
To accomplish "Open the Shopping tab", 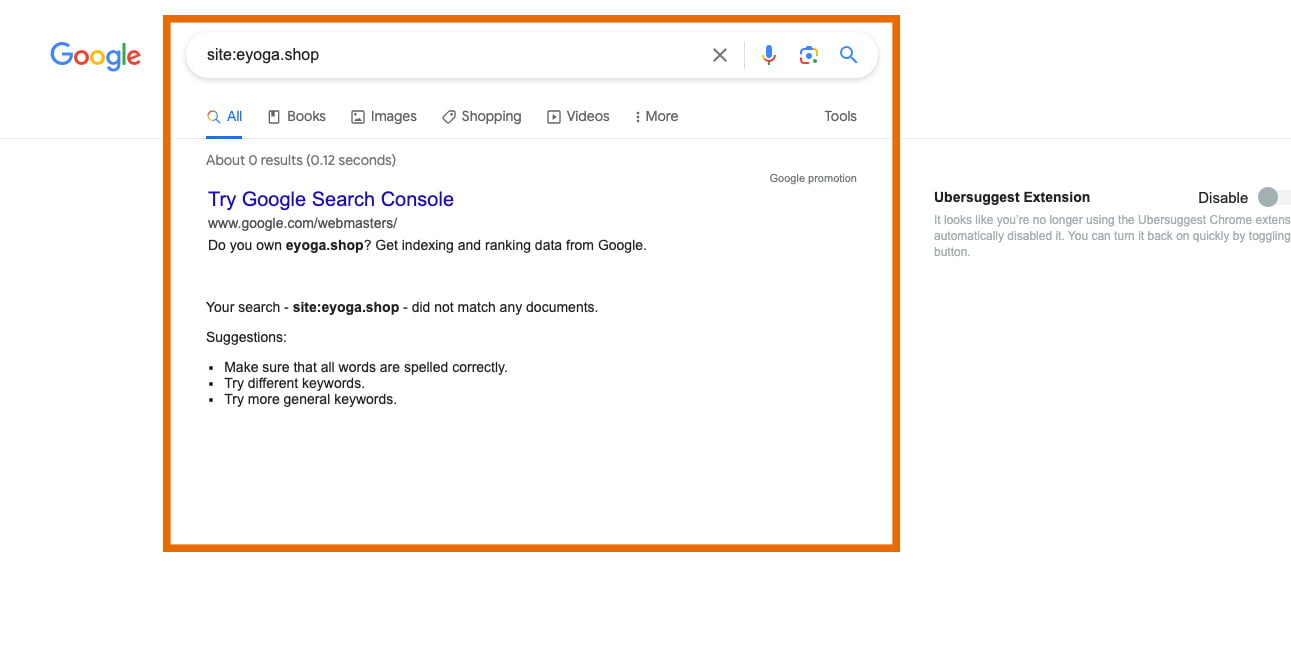I will (482, 116).
